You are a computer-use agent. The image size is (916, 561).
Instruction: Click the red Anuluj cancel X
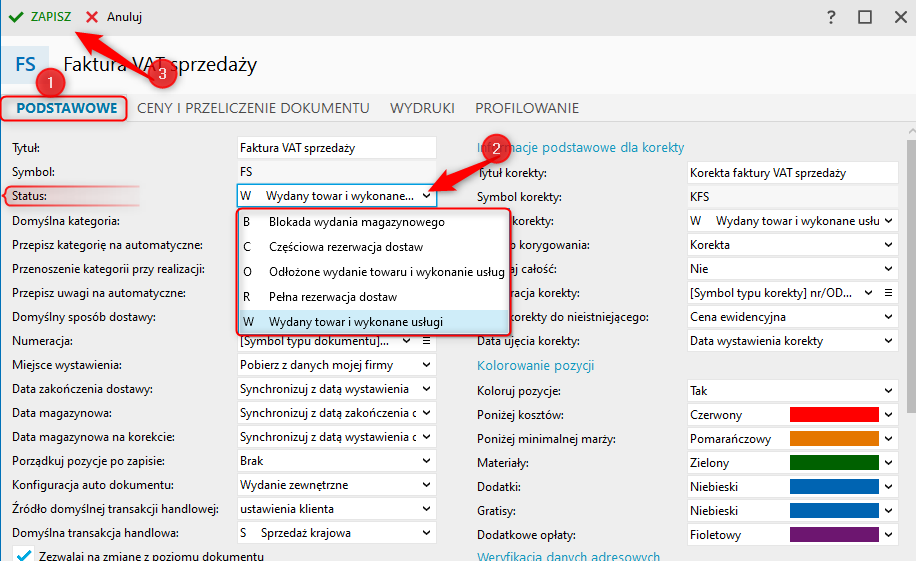coord(92,17)
